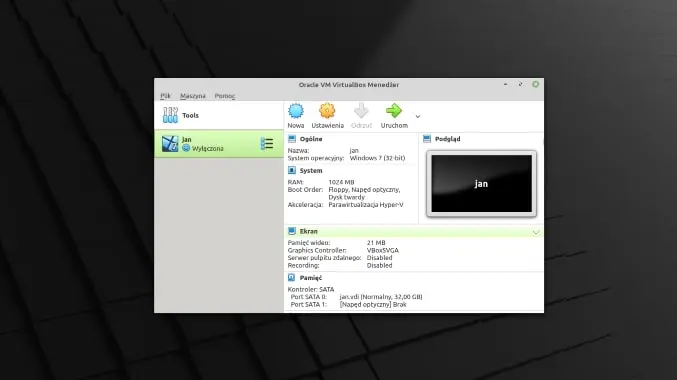Select the jan virtual machine entry

pos(219,144)
